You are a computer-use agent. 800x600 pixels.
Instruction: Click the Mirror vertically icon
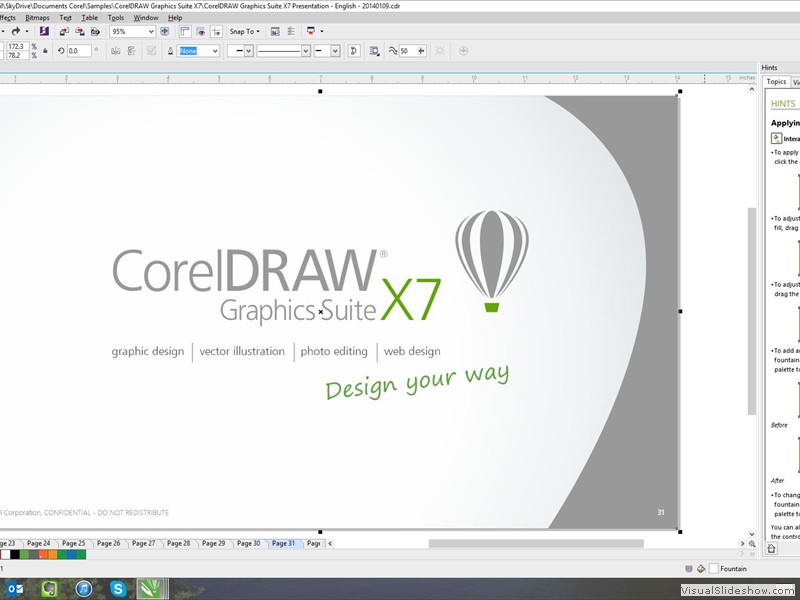point(131,51)
